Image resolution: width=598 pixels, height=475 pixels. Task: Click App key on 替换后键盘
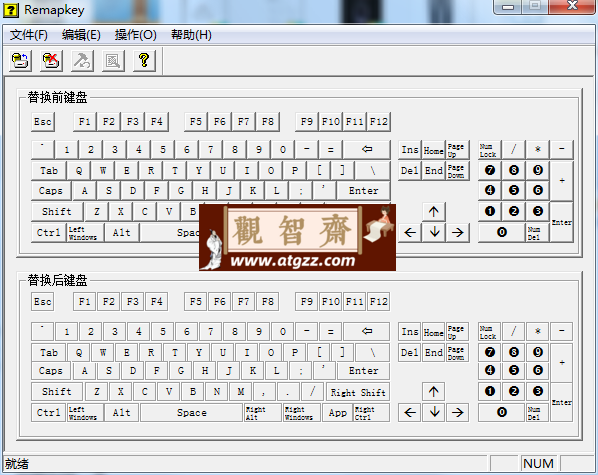pyautogui.click(x=338, y=413)
